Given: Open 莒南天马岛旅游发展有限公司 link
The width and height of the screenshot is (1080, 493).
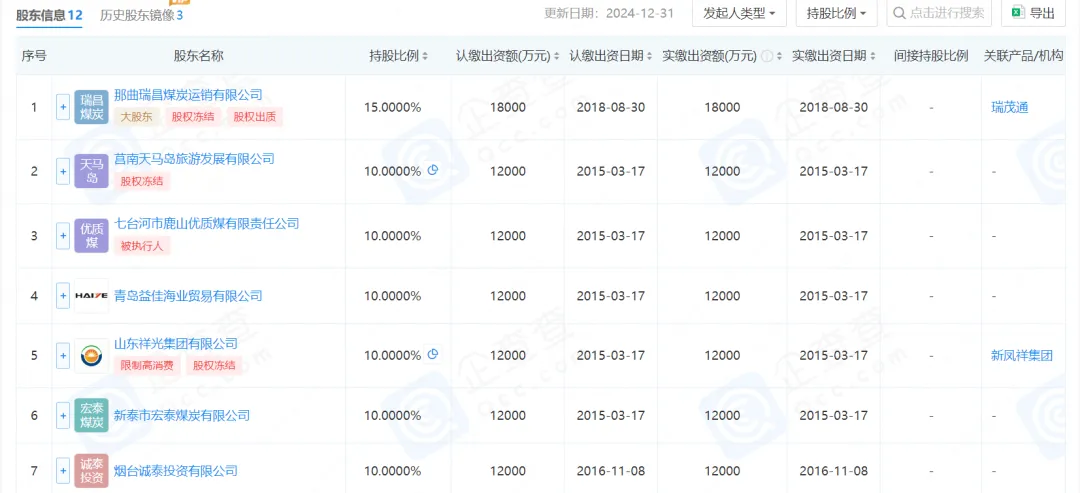Looking at the screenshot, I should tap(194, 159).
